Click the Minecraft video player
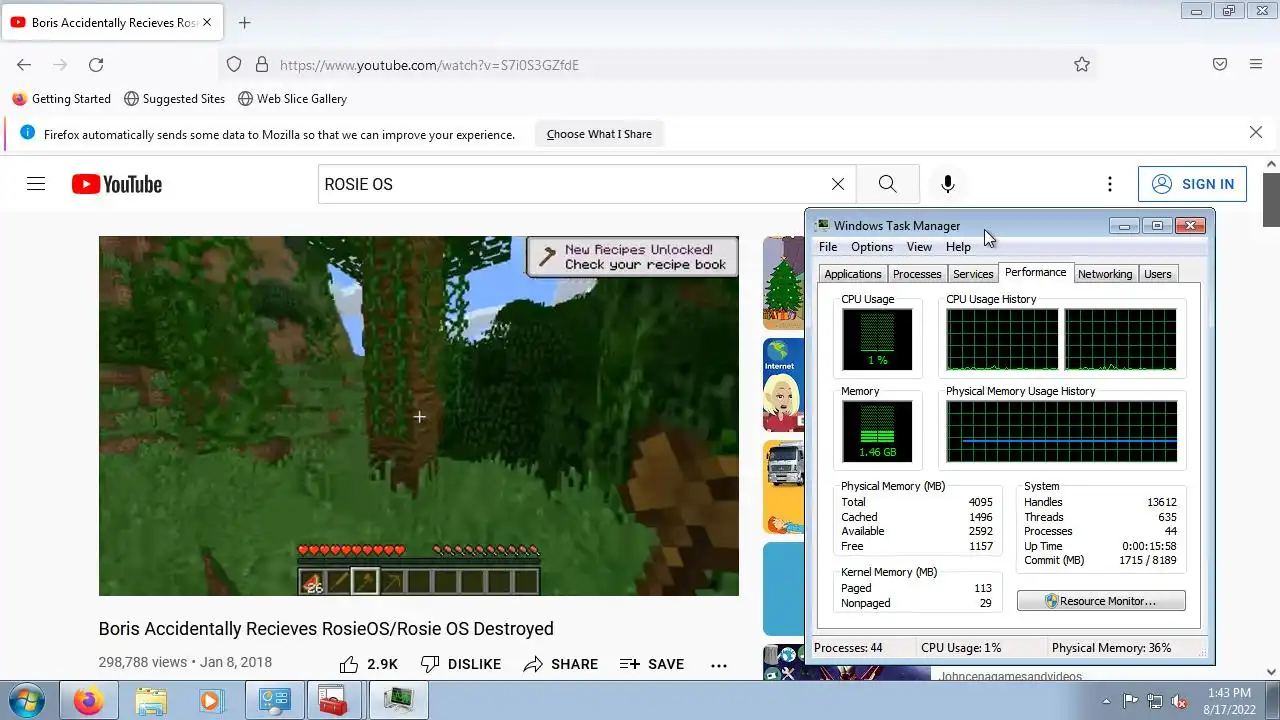The image size is (1280, 720). click(419, 416)
